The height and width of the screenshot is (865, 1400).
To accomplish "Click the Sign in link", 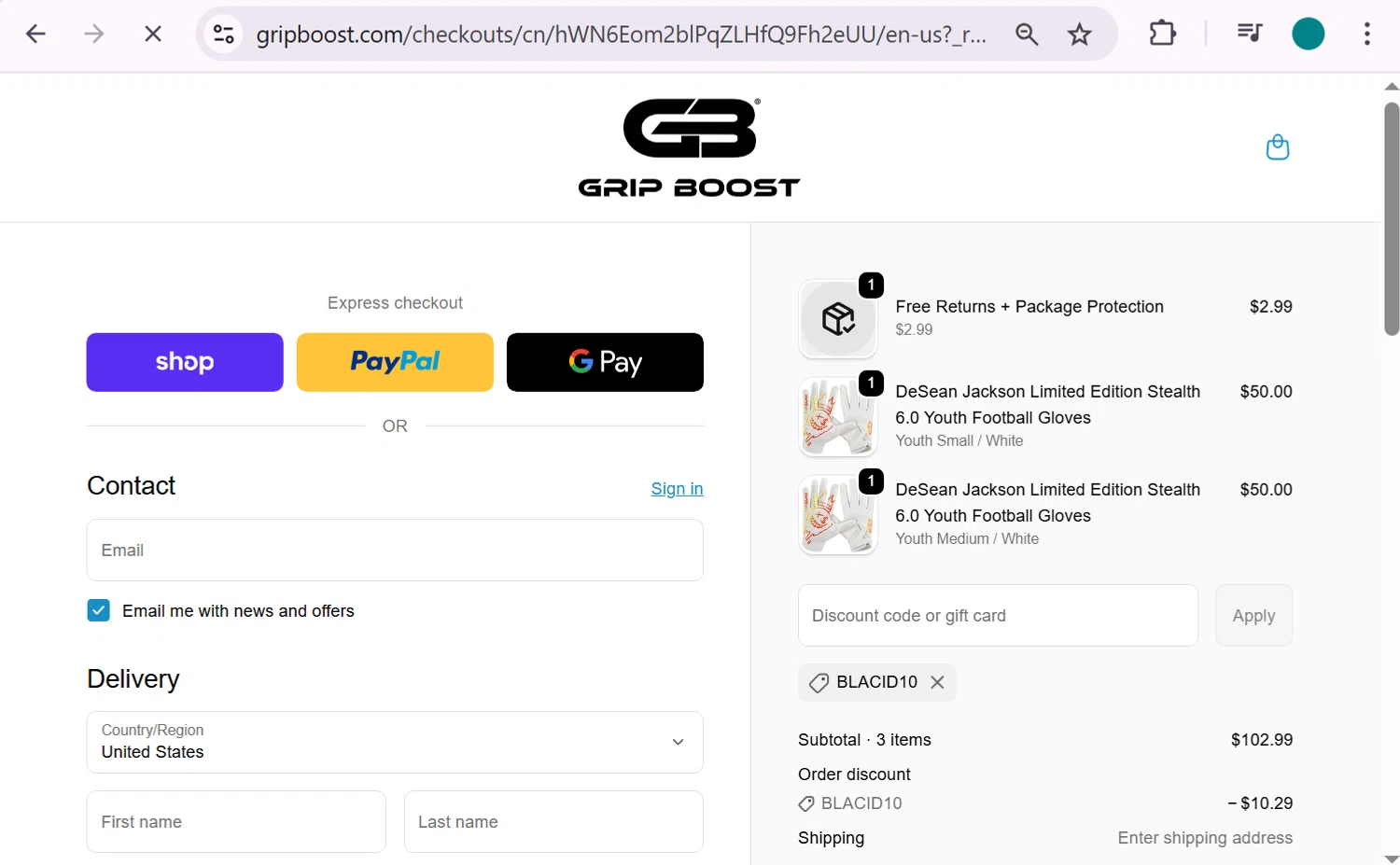I will point(677,489).
